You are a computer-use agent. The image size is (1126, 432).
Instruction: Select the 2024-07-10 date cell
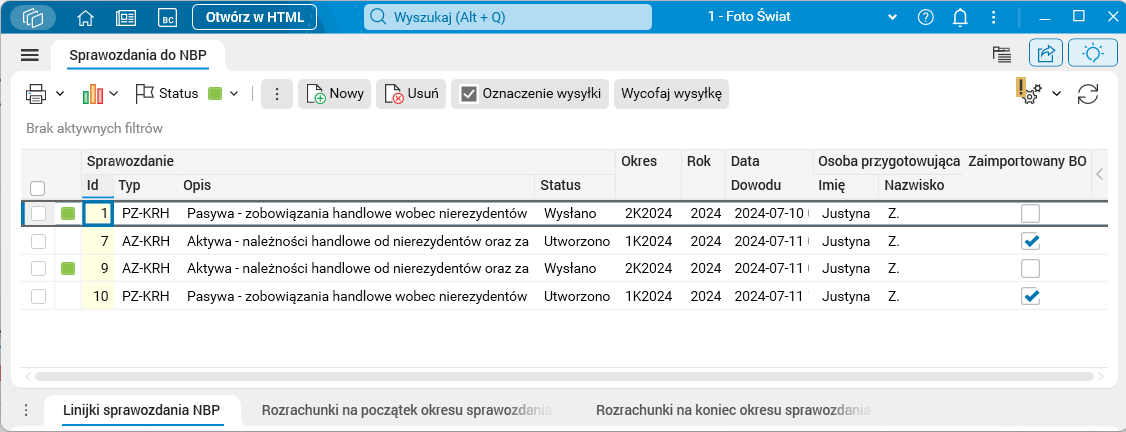click(x=768, y=213)
